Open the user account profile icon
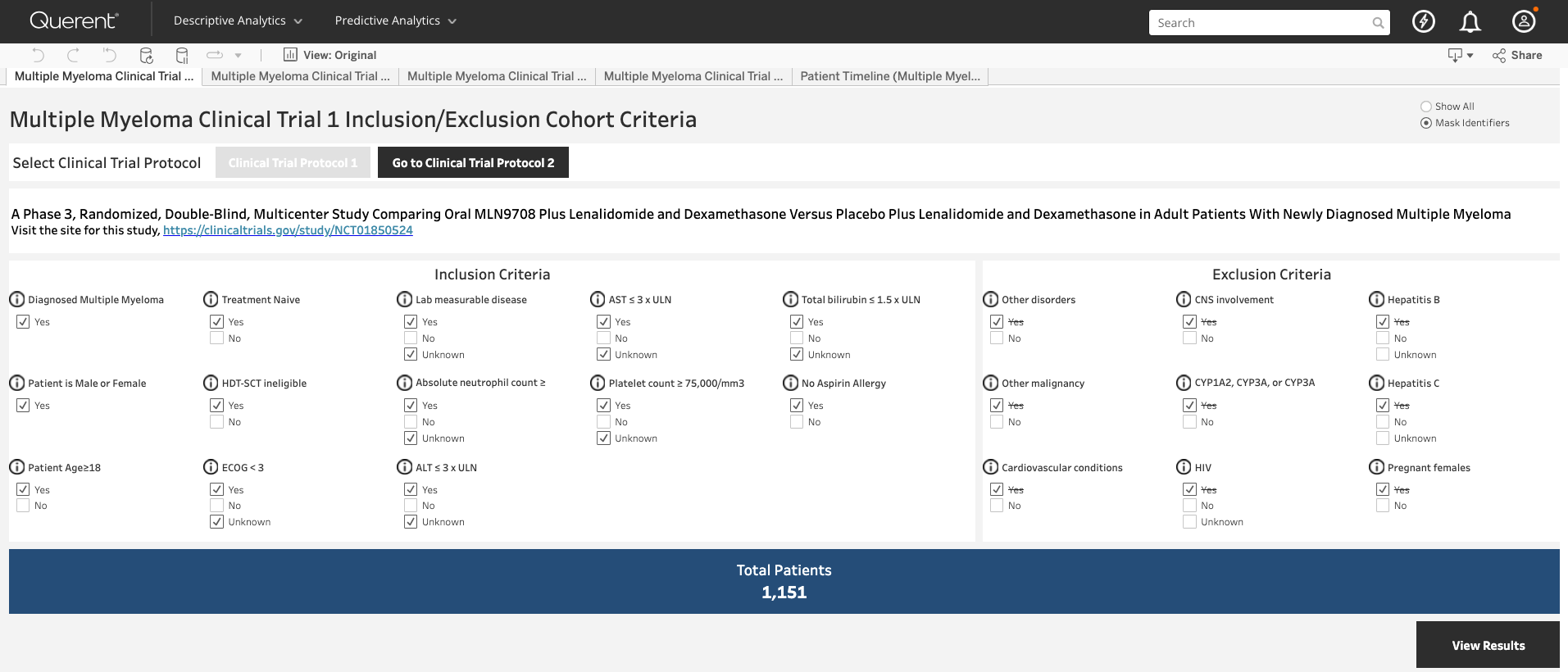This screenshot has height=672, width=1568. click(x=1524, y=21)
